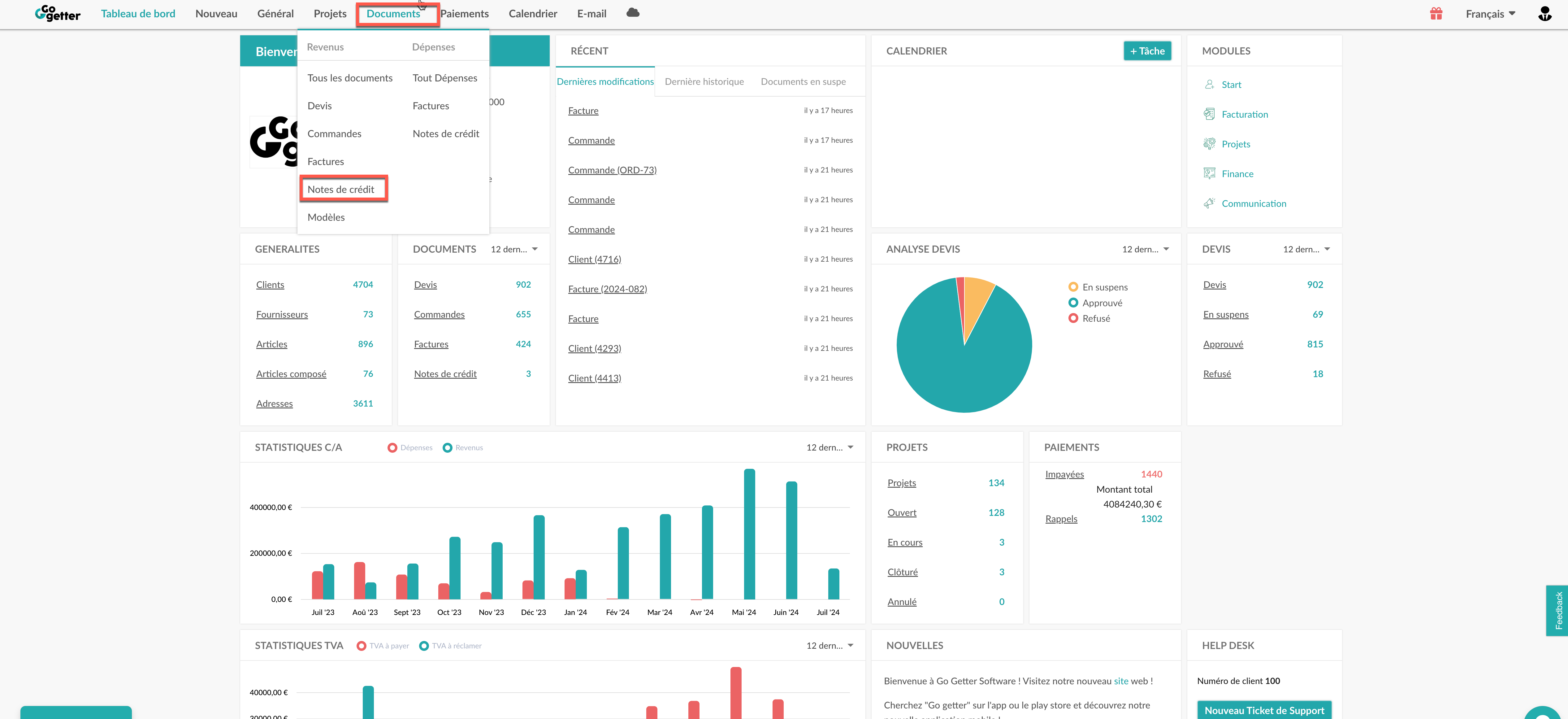The width and height of the screenshot is (1568, 719).
Task: Open the cloud icon in navigation bar
Action: pyautogui.click(x=632, y=13)
